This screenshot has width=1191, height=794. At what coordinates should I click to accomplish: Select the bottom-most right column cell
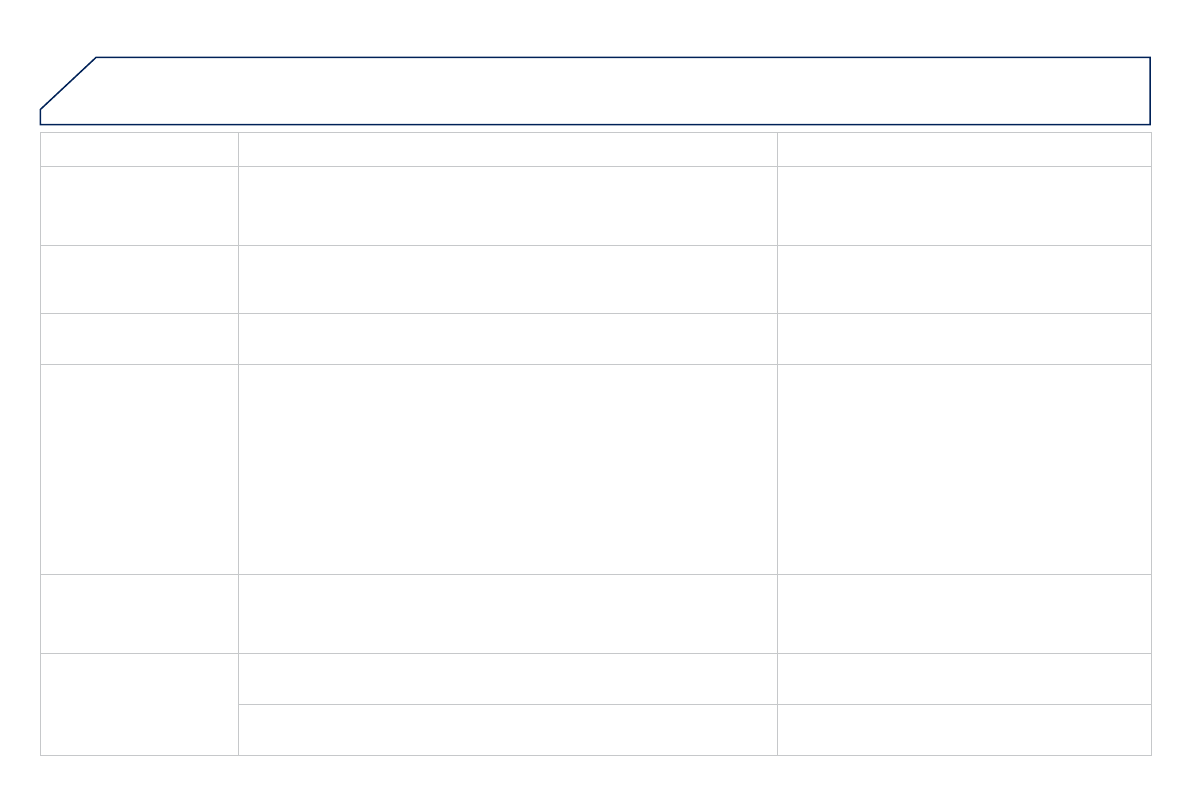(964, 729)
